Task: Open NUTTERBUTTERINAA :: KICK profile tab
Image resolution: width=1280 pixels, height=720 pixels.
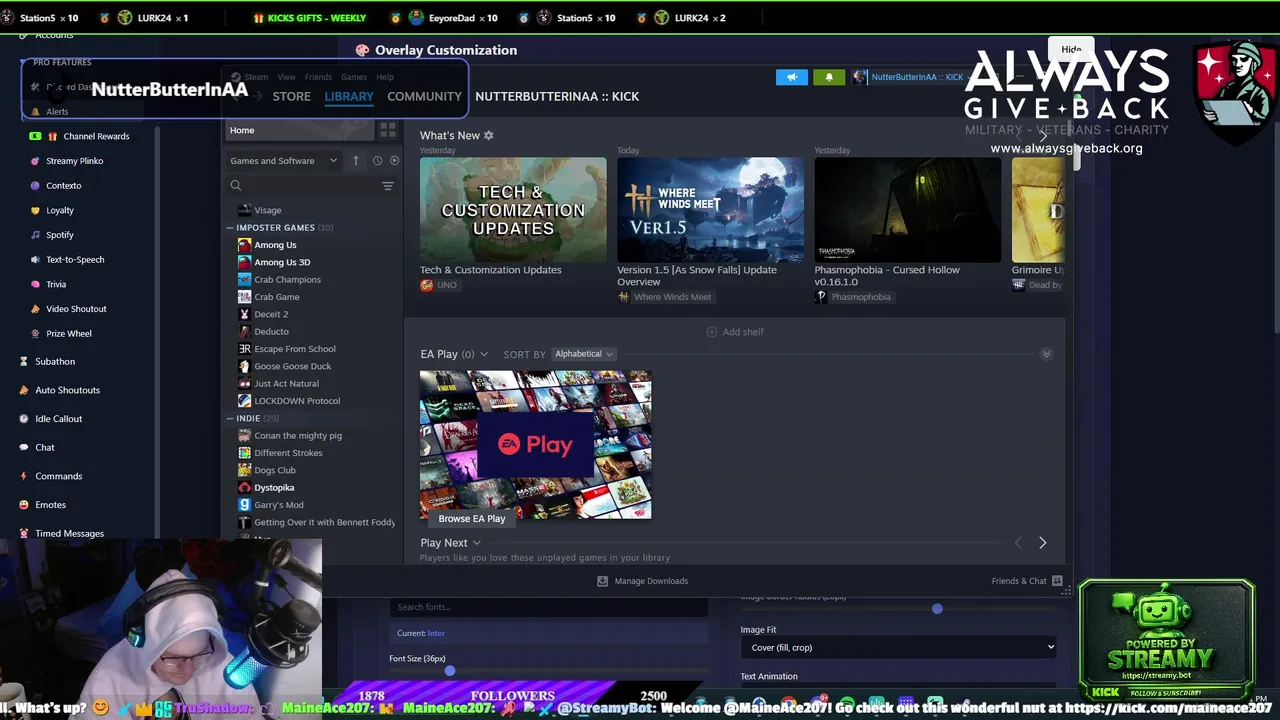Action: 557,97
